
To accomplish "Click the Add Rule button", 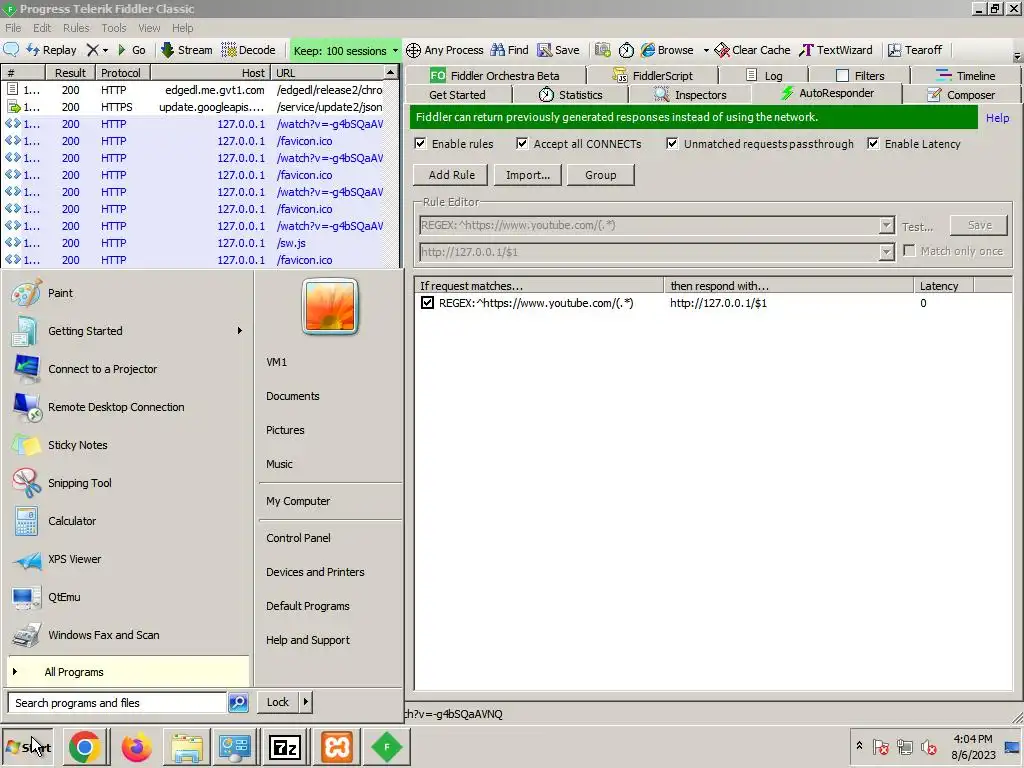I will pyautogui.click(x=451, y=175).
